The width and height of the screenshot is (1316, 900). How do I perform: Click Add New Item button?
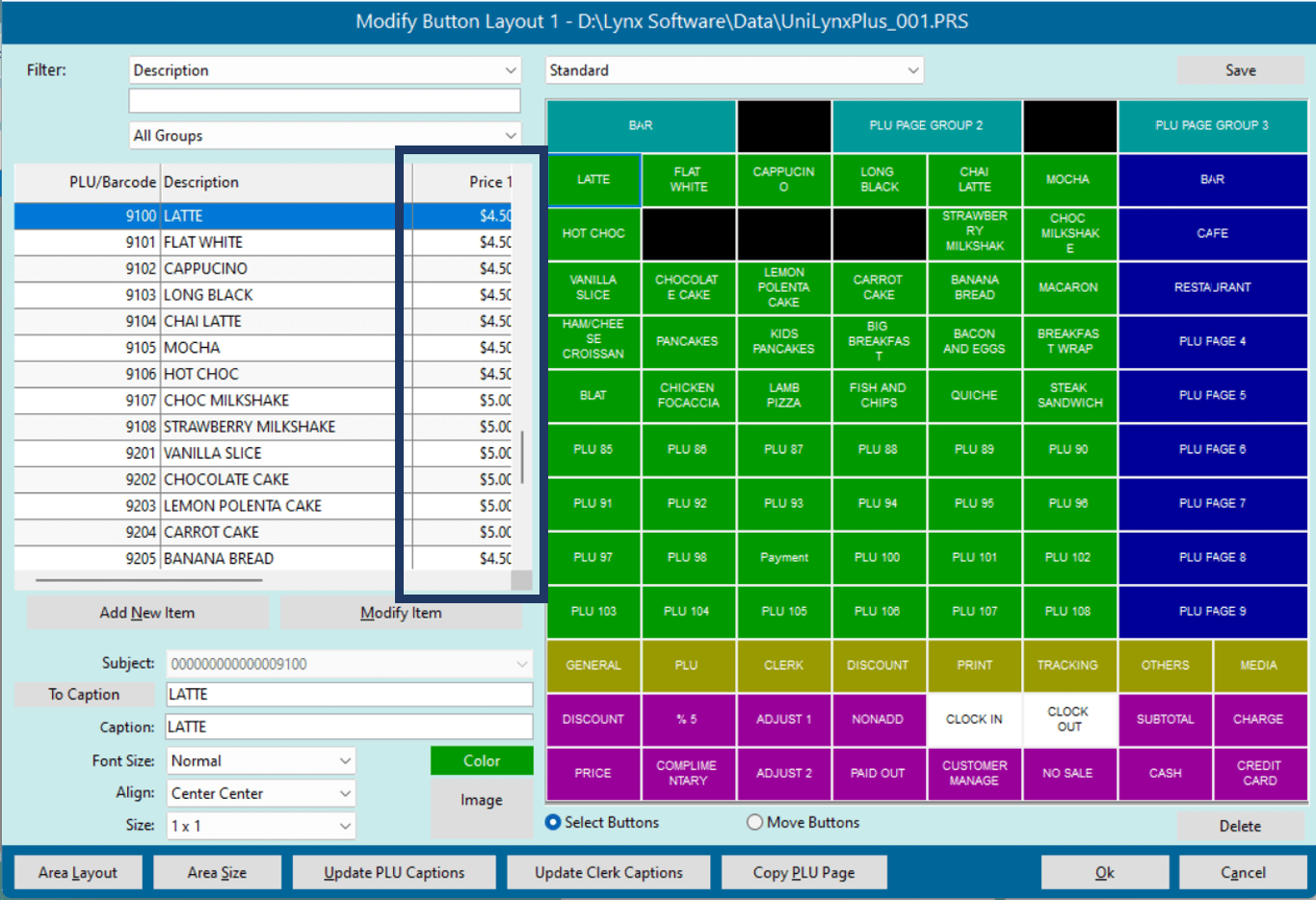[x=146, y=613]
